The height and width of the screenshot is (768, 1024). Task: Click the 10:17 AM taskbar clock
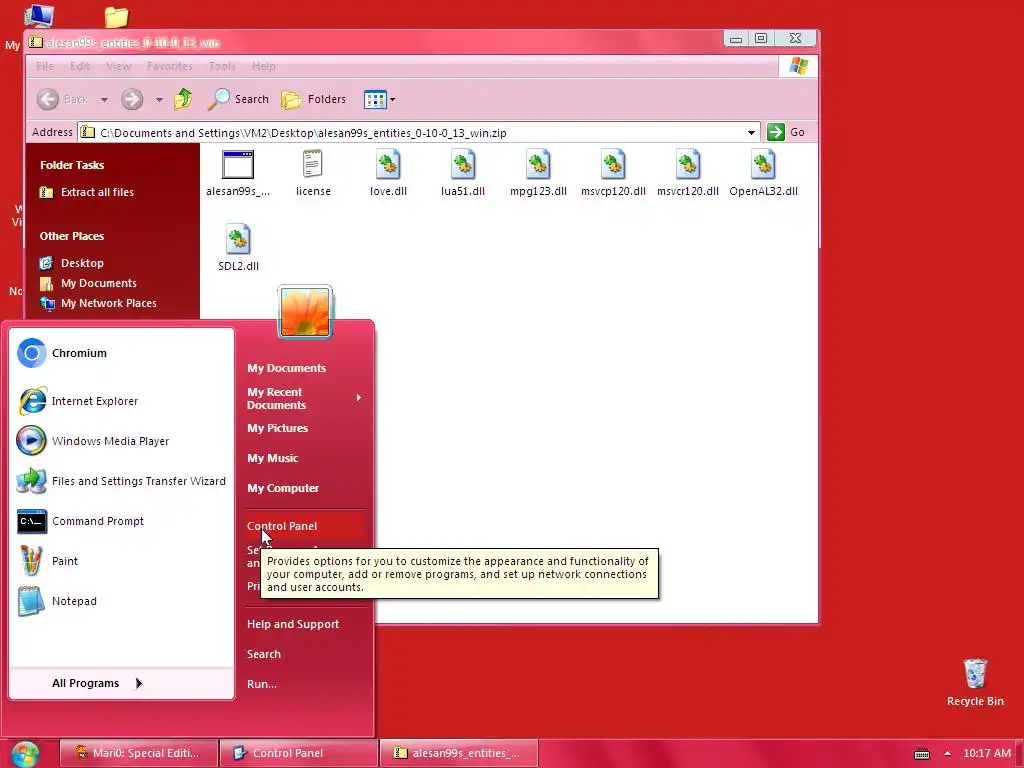coord(987,753)
